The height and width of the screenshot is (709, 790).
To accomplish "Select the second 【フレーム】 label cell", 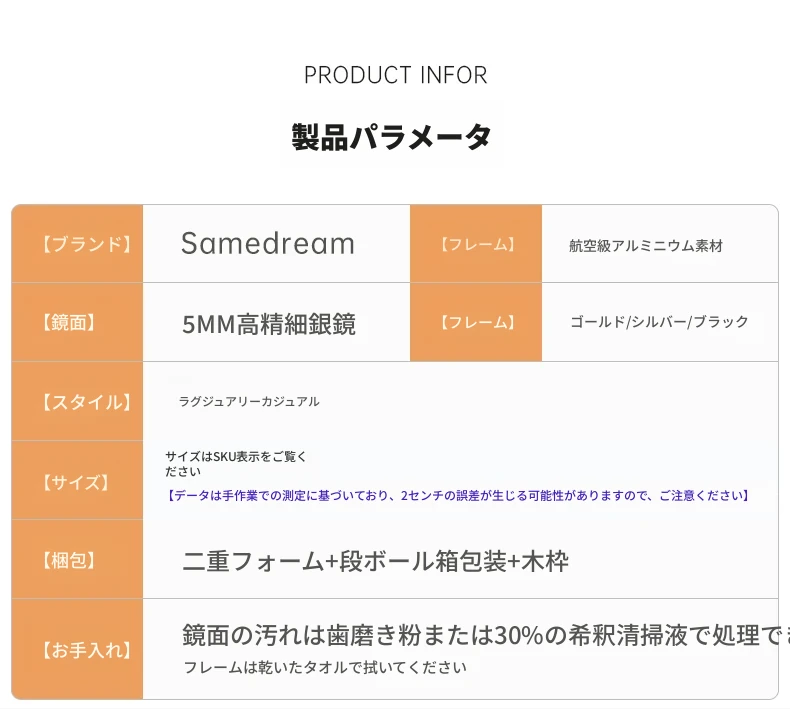I will click(x=476, y=323).
